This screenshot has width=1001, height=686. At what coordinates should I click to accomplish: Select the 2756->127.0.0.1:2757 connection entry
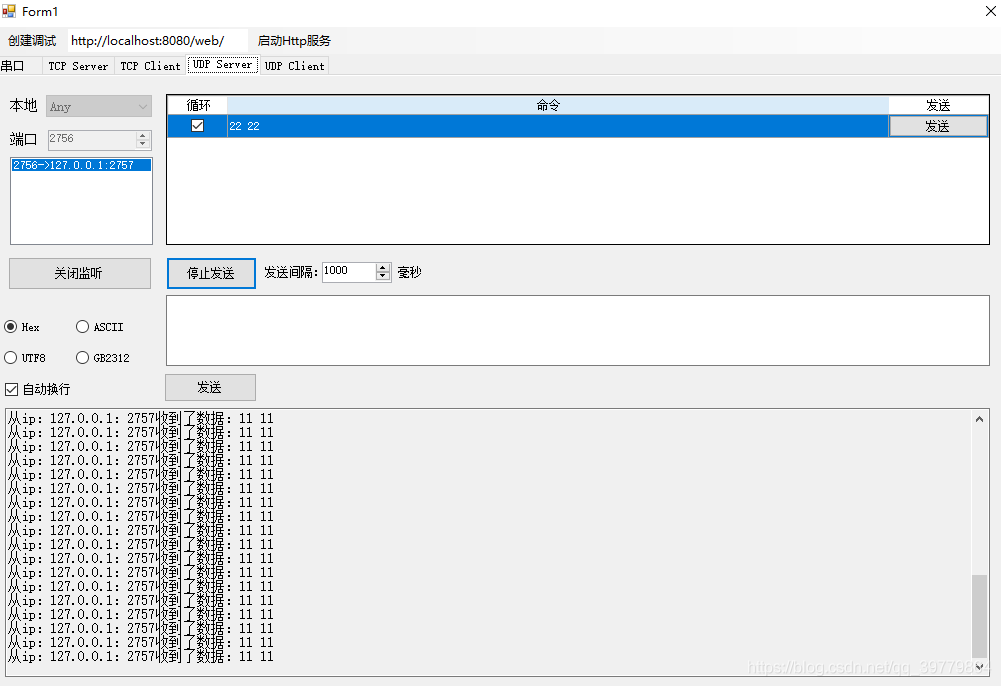pos(81,165)
